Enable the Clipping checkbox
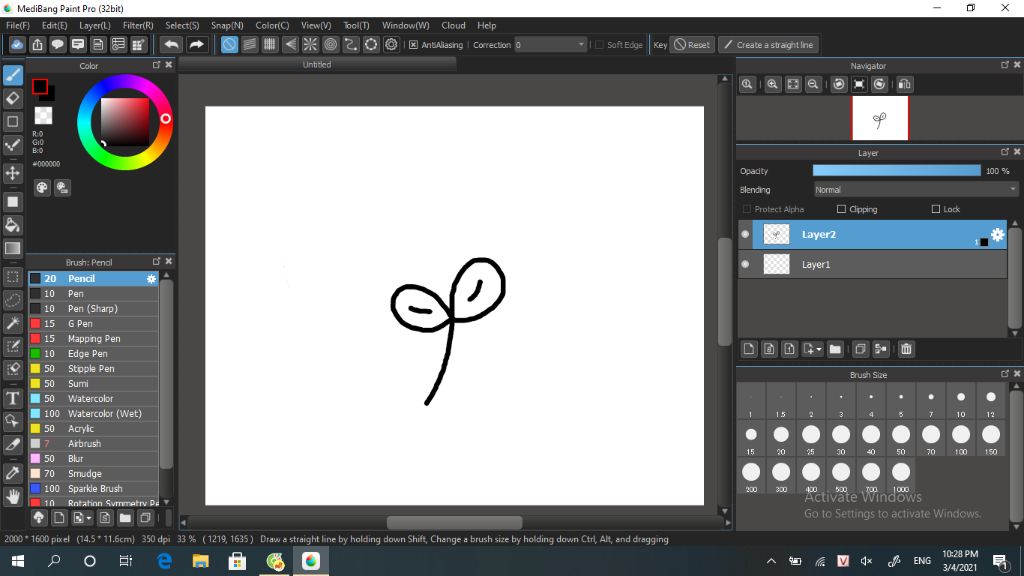1024x576 pixels. [x=841, y=209]
